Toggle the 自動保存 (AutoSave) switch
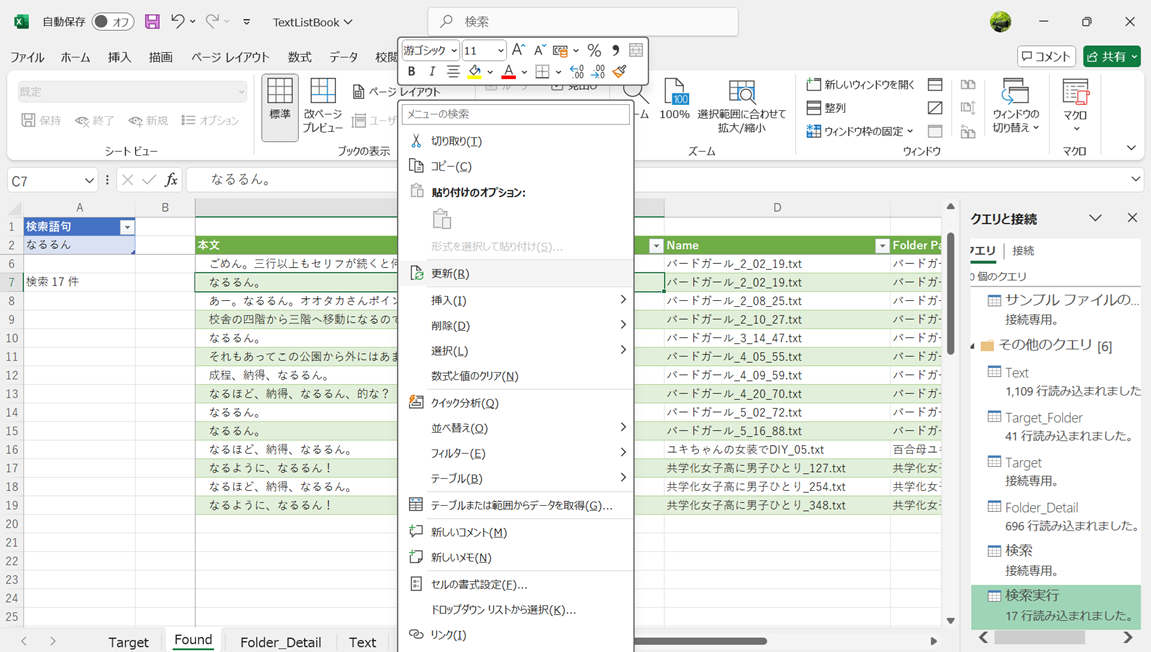 tap(112, 21)
